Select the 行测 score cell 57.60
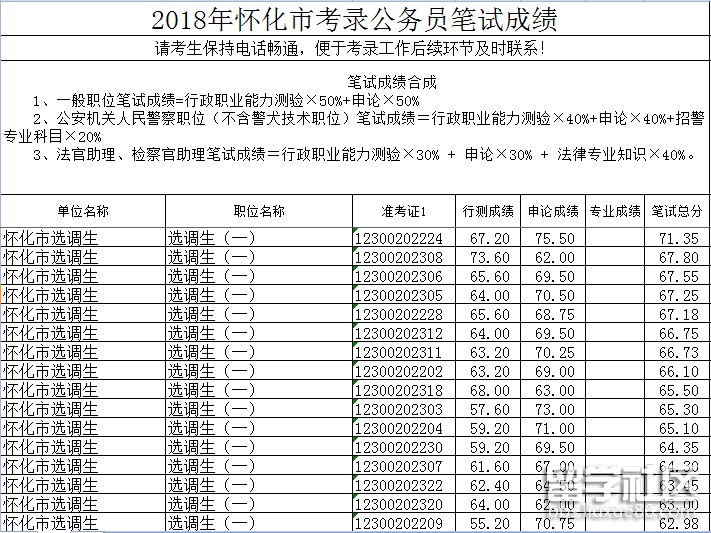Image resolution: width=711 pixels, height=533 pixels. click(488, 409)
